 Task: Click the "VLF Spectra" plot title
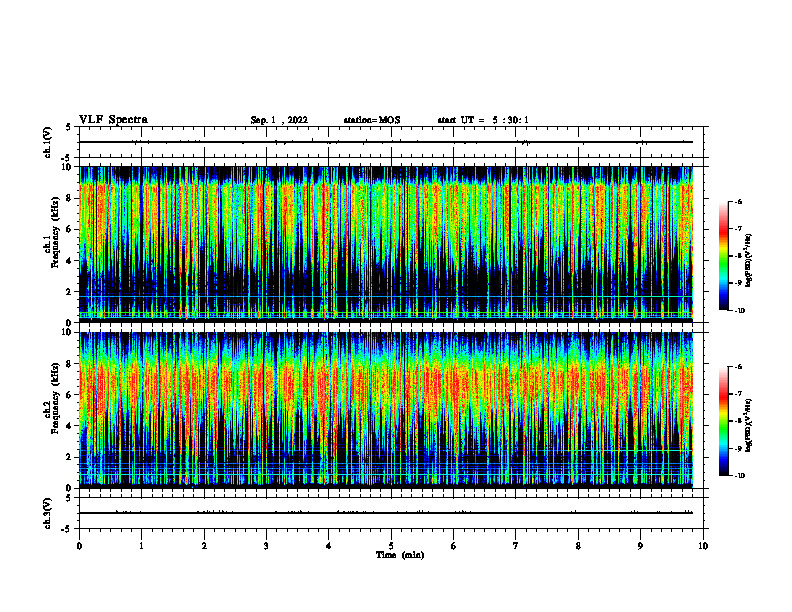pyautogui.click(x=113, y=120)
